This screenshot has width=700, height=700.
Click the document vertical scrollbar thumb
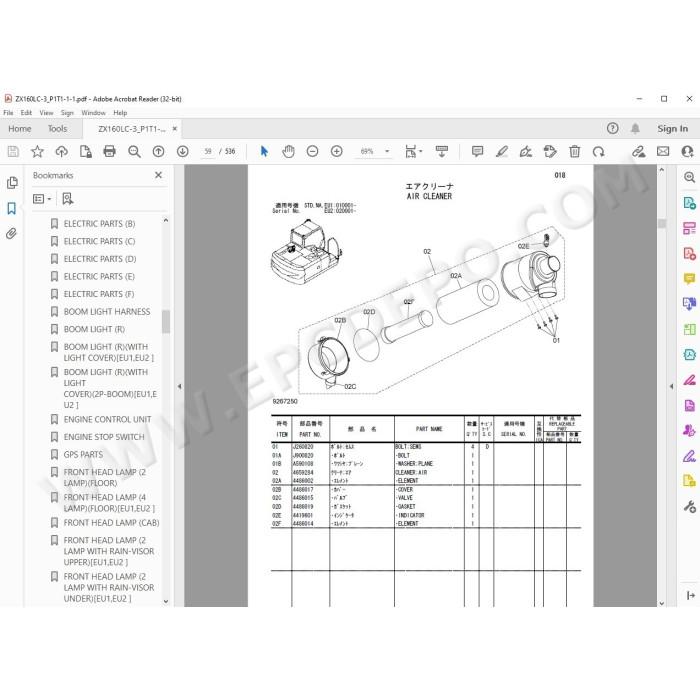point(662,223)
